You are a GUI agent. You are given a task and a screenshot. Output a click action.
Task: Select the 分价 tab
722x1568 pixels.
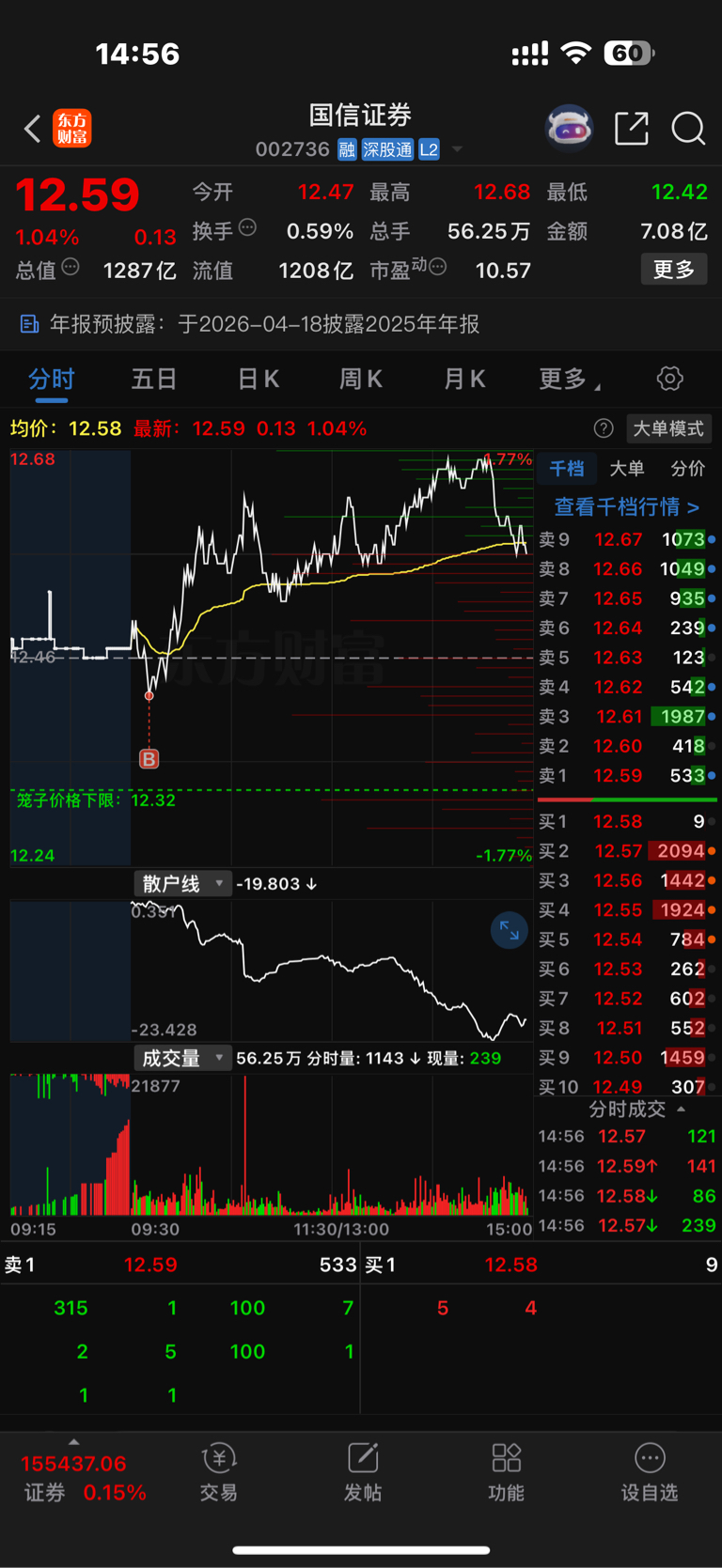point(687,469)
